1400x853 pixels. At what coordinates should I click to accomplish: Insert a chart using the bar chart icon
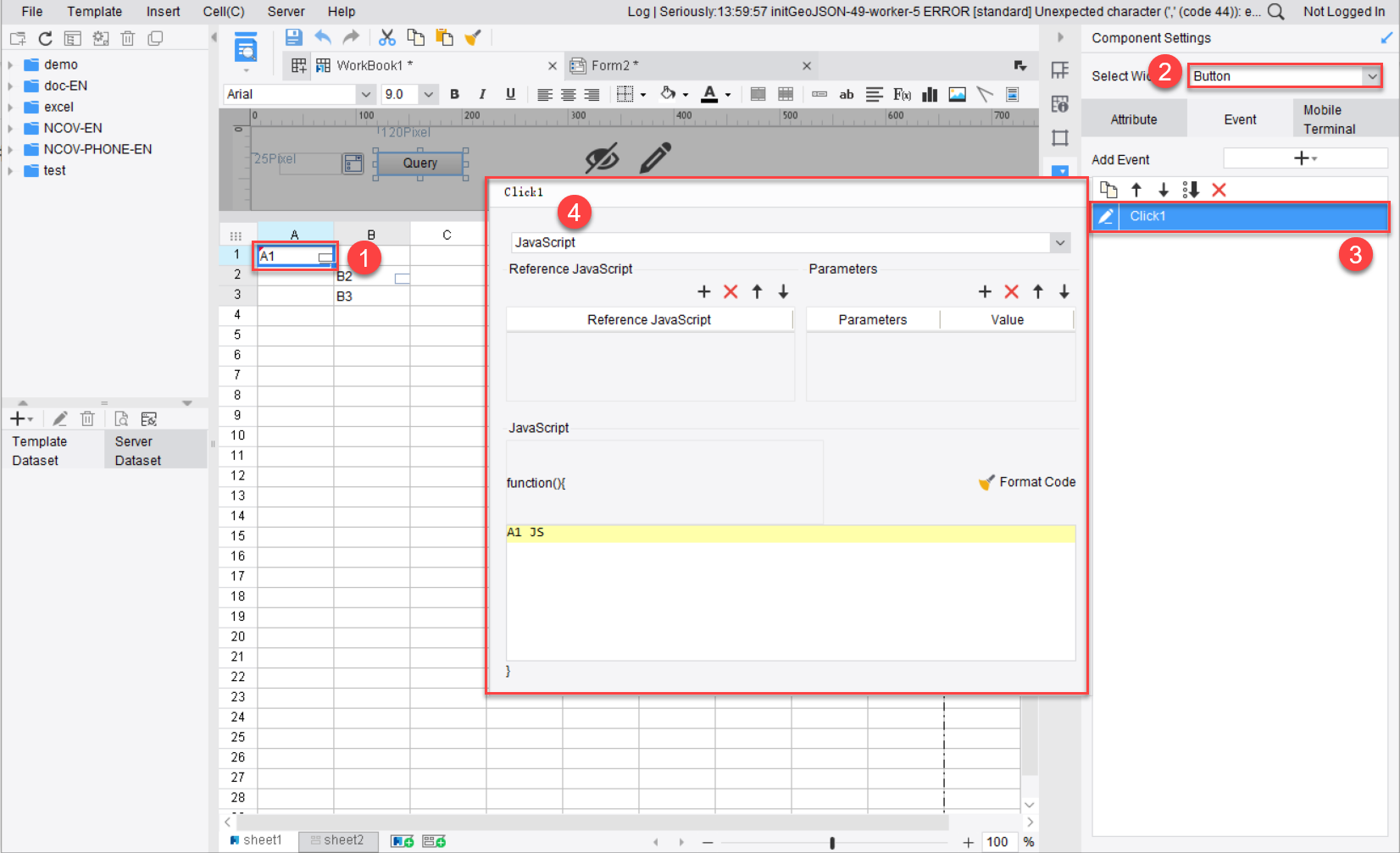coord(930,94)
